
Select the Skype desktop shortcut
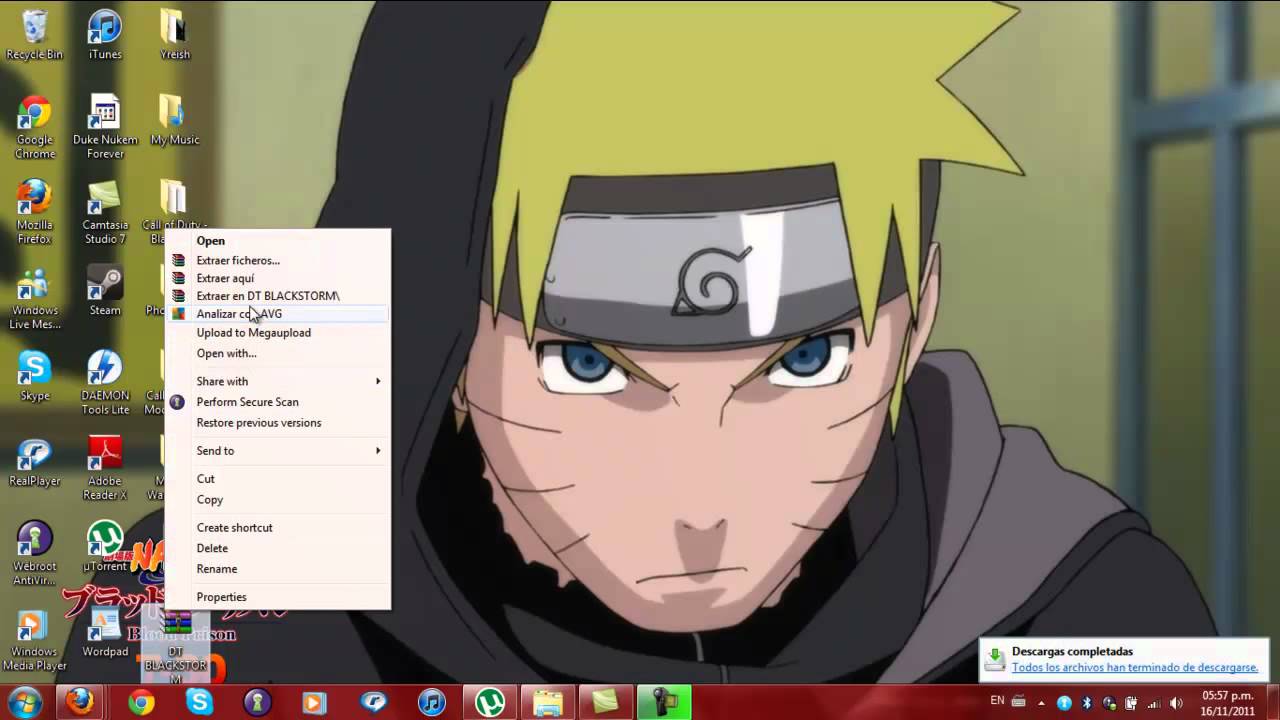pos(35,375)
